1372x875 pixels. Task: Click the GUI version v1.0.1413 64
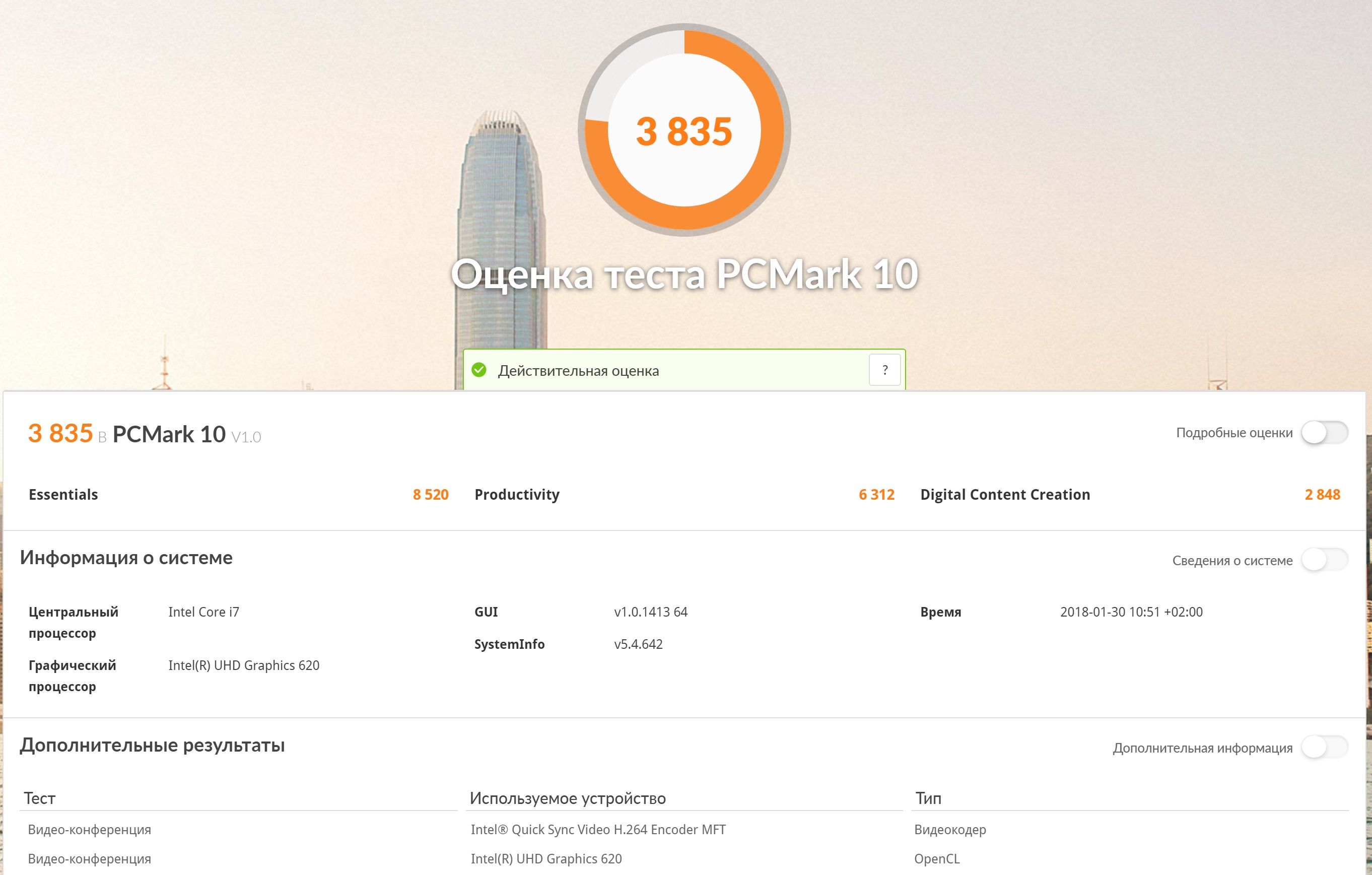coord(651,612)
